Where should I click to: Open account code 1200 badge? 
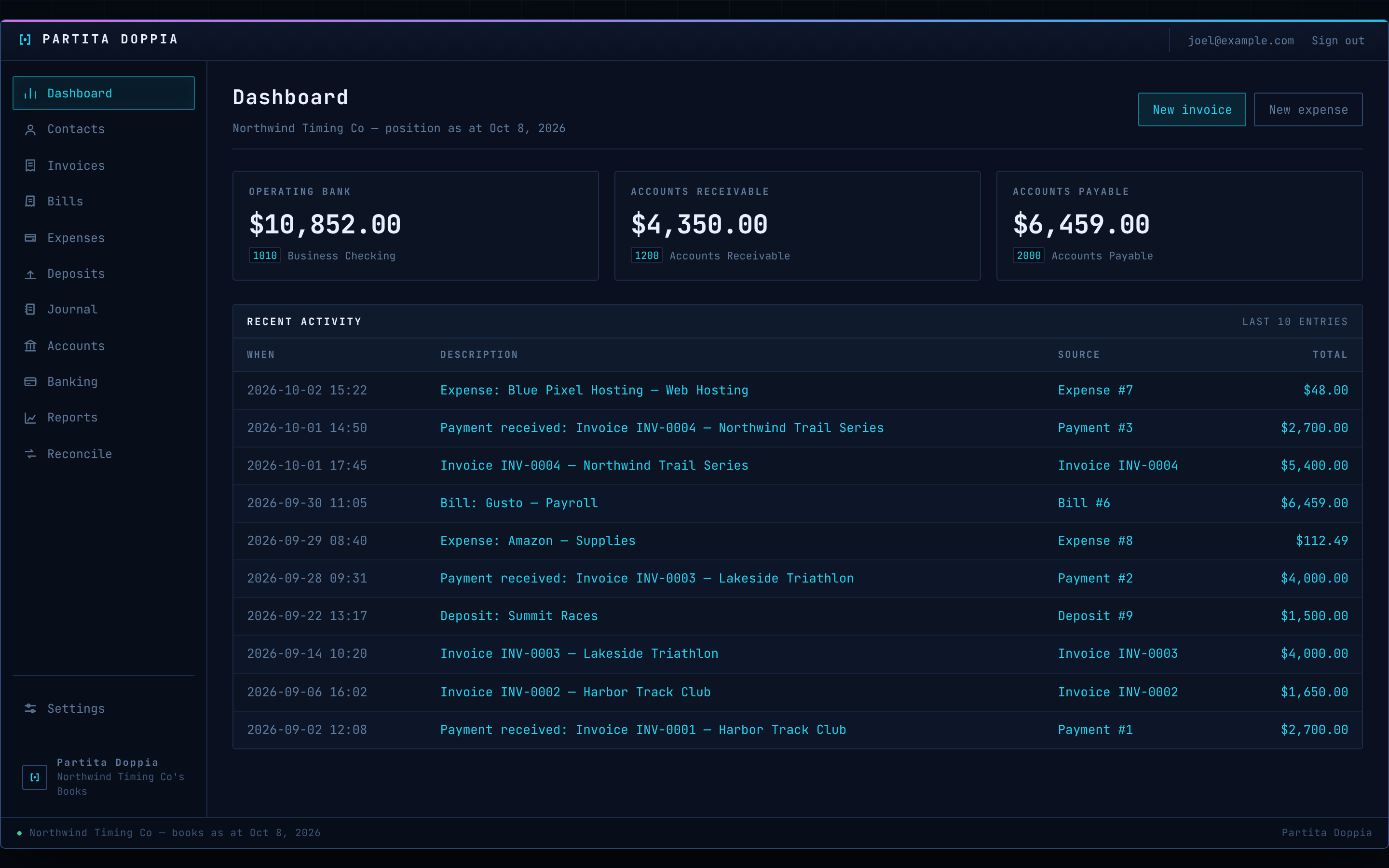647,256
